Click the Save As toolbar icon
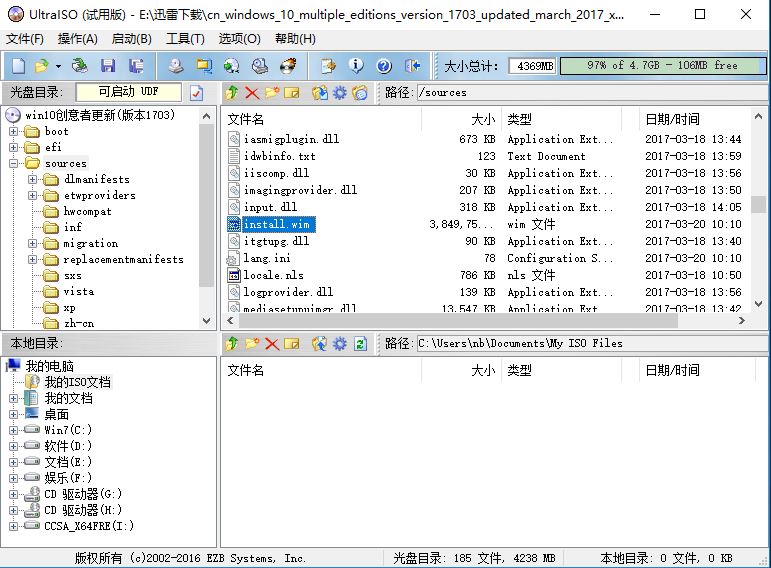 click(x=136, y=65)
